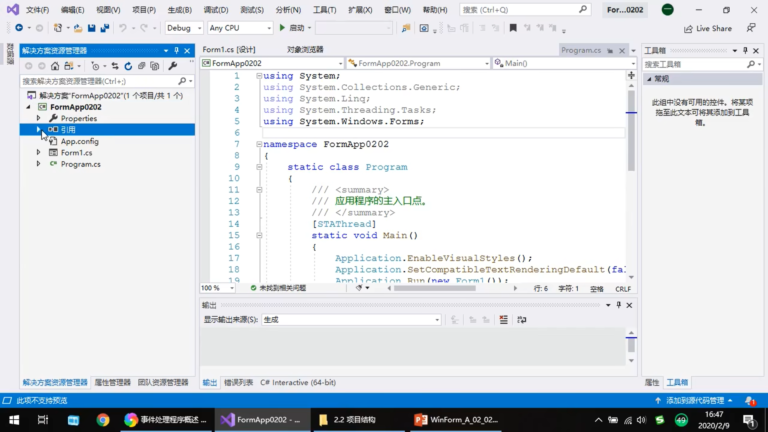768x432 pixels.
Task: Click the bookmark toolbar icon
Action: (513, 28)
